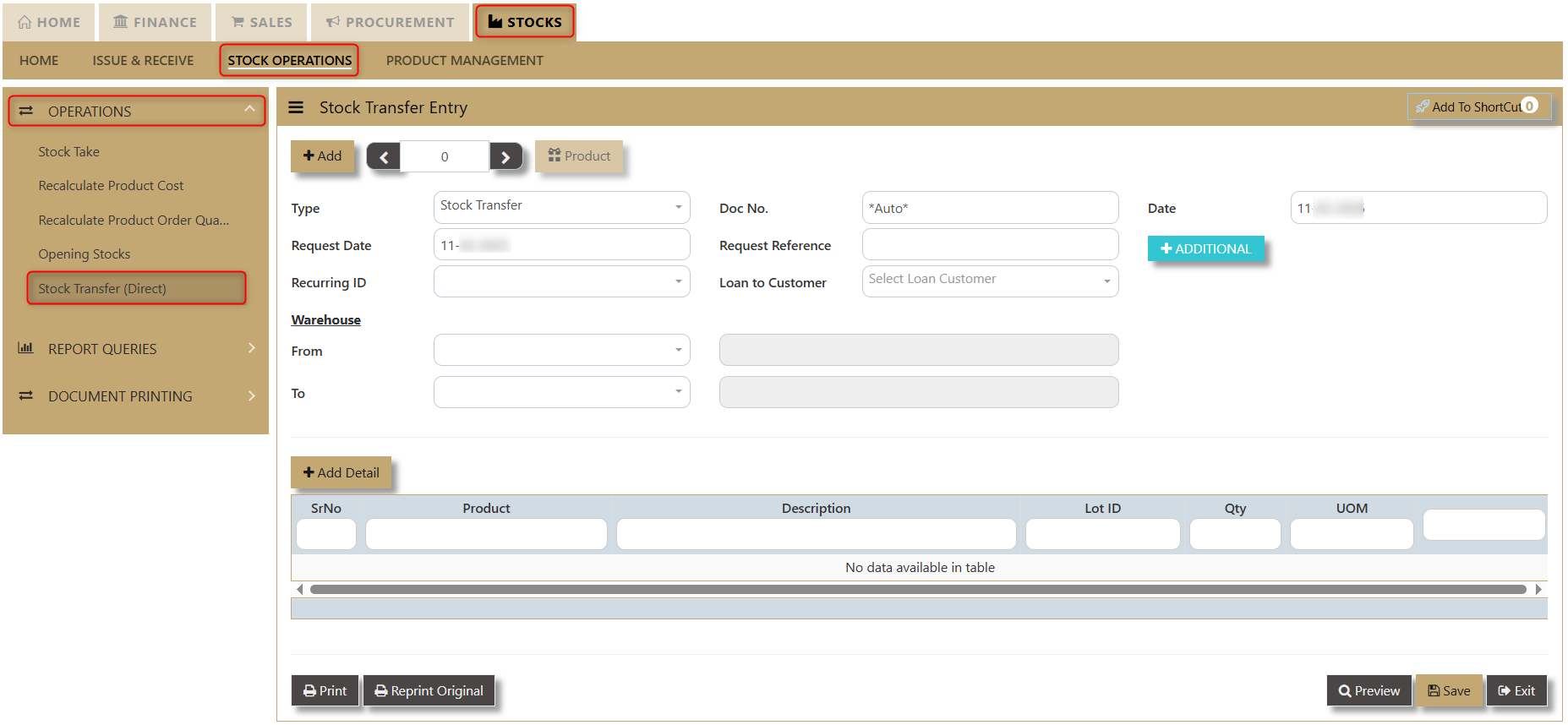
Task: Open the Type dropdown
Action: (561, 207)
